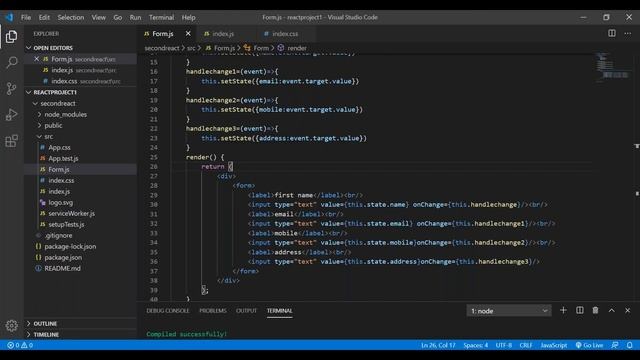Expand the Outline section

click(x=80, y=323)
